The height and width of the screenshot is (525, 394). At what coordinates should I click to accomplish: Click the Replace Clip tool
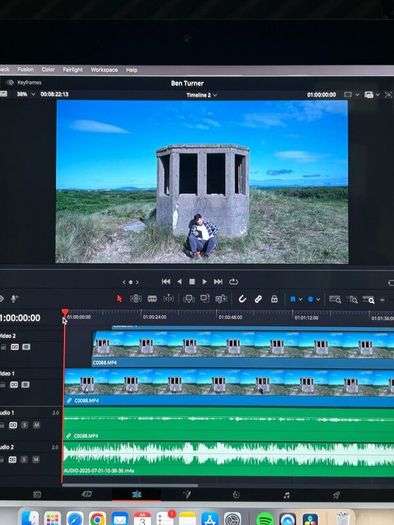click(x=221, y=299)
